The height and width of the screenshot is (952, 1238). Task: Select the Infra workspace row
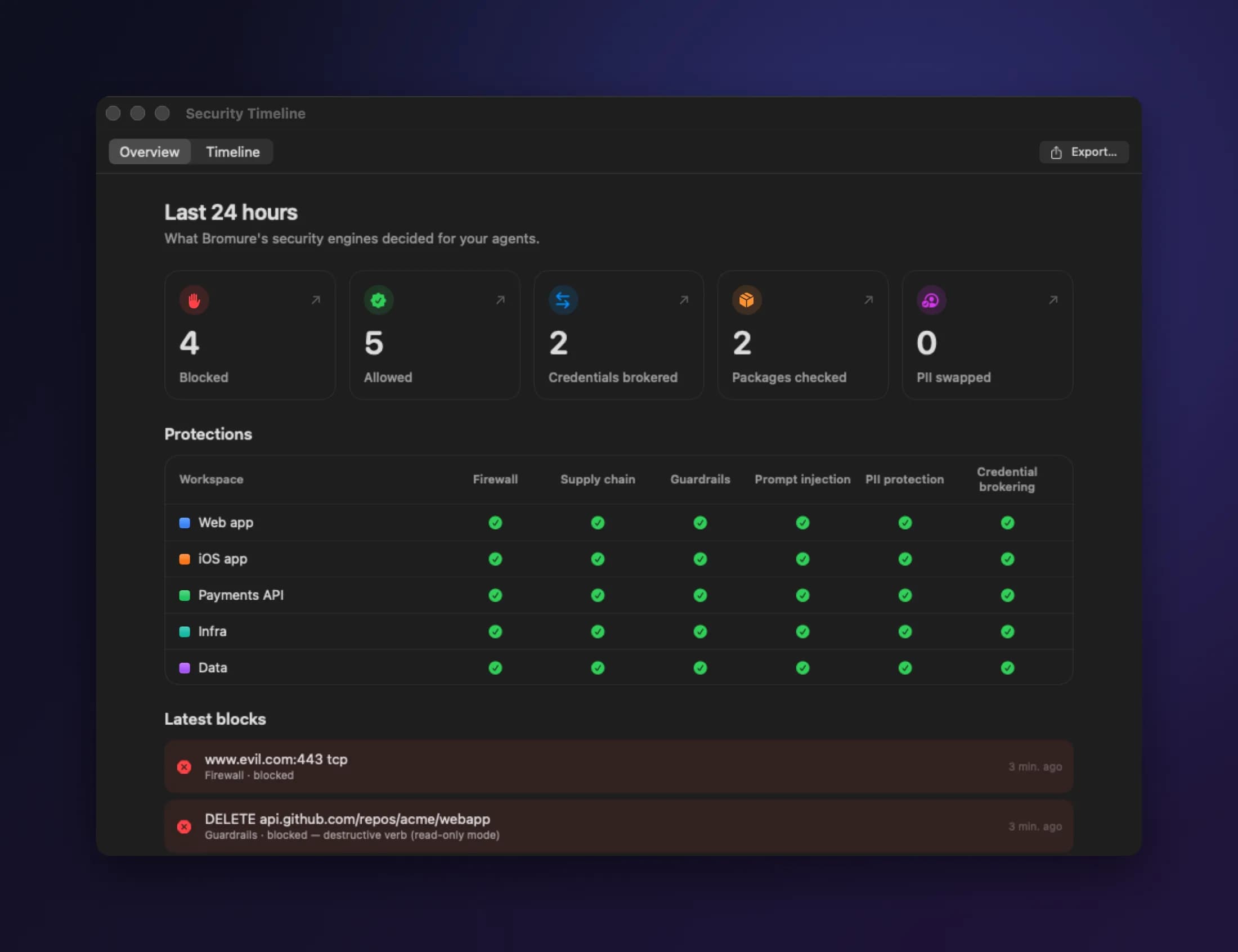[618, 631]
